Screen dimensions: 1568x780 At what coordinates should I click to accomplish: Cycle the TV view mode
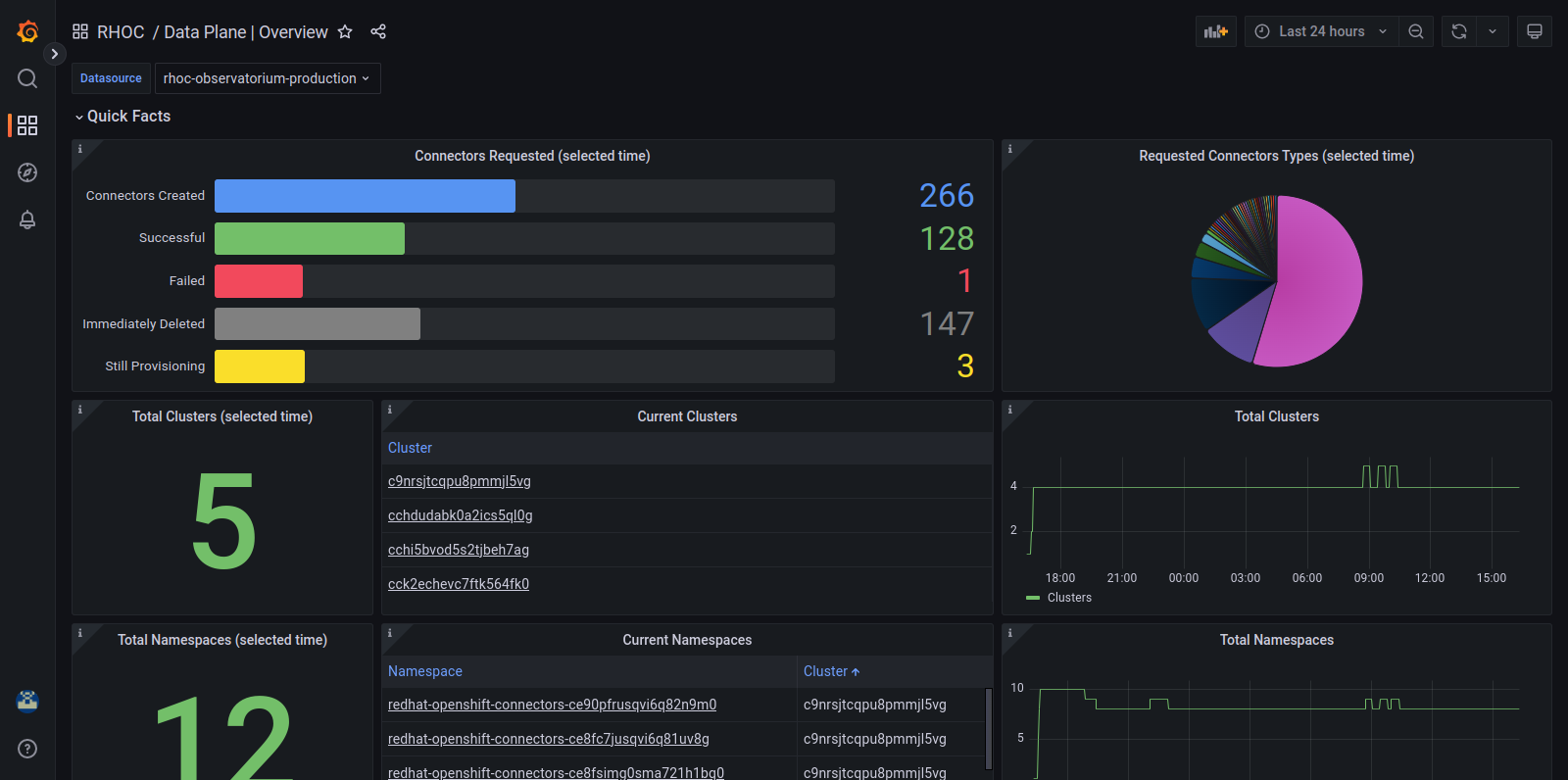(1535, 31)
